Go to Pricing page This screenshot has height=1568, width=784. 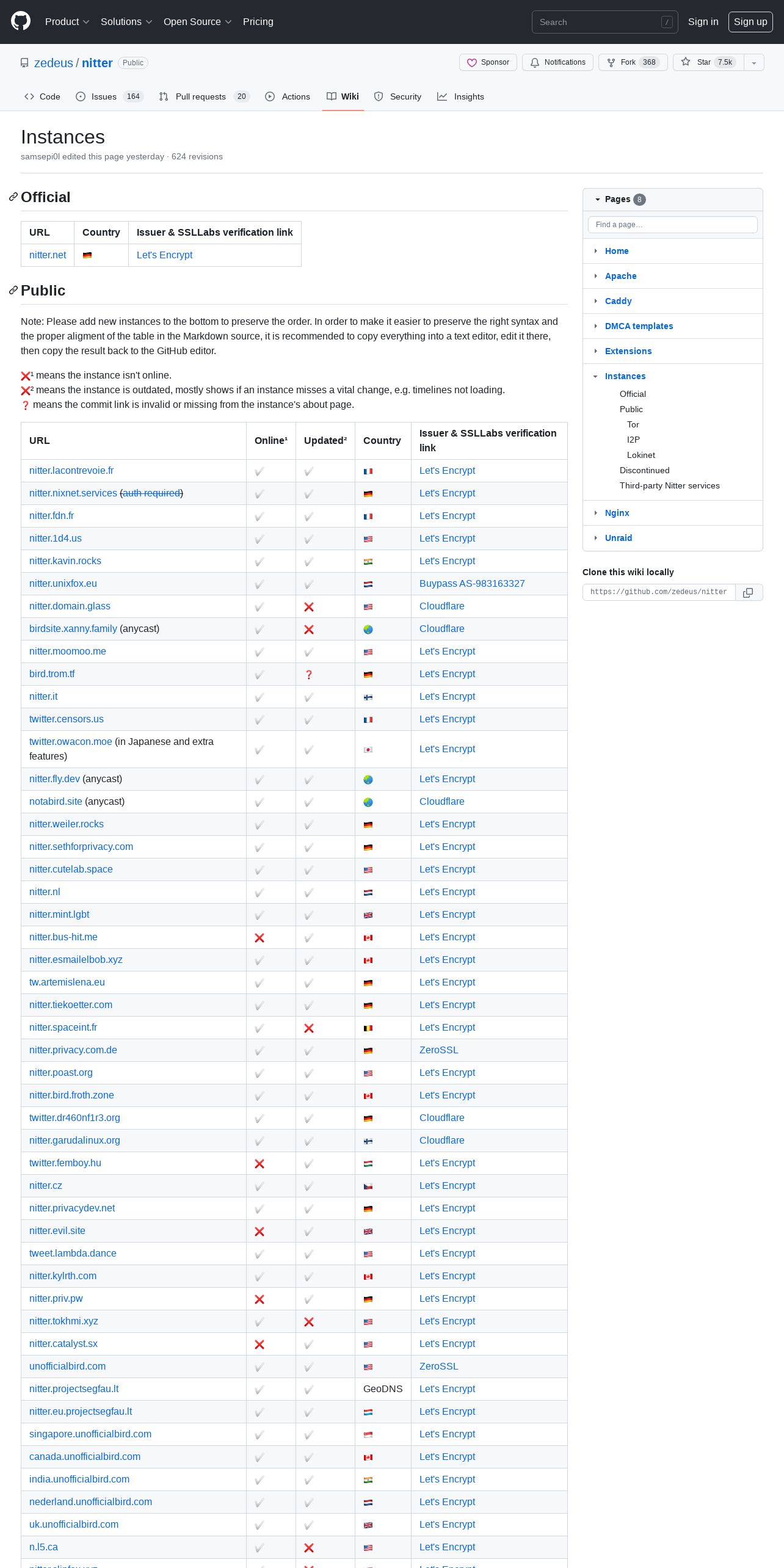click(258, 21)
